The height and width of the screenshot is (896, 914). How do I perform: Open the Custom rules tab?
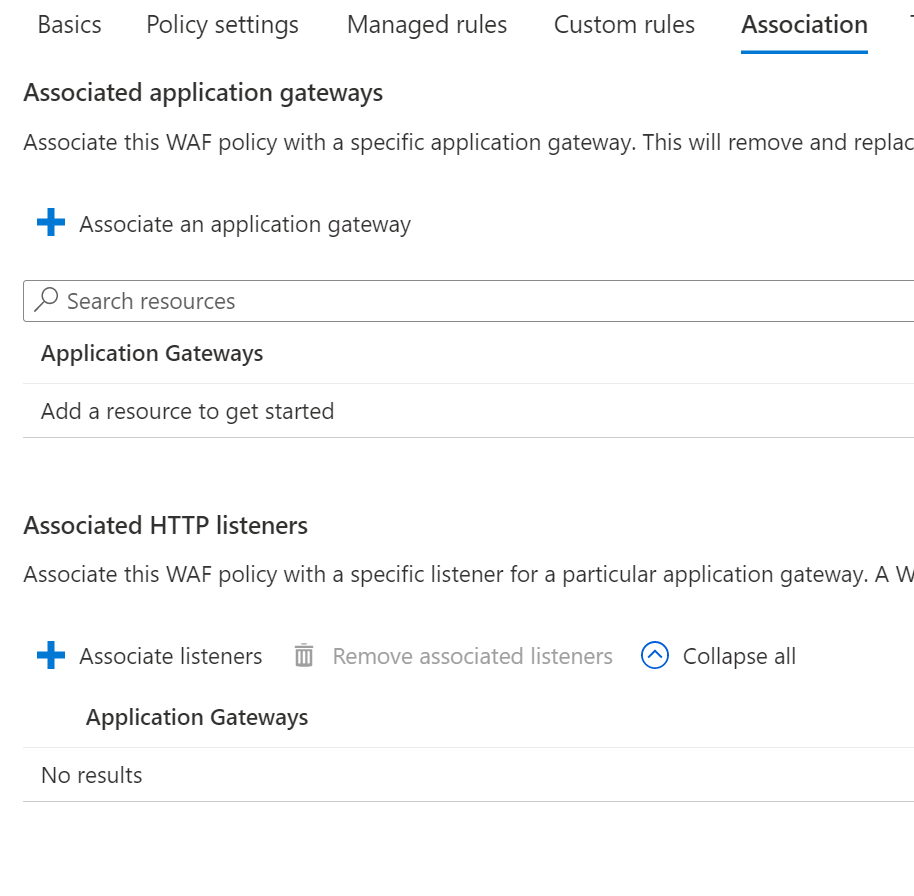tap(623, 25)
